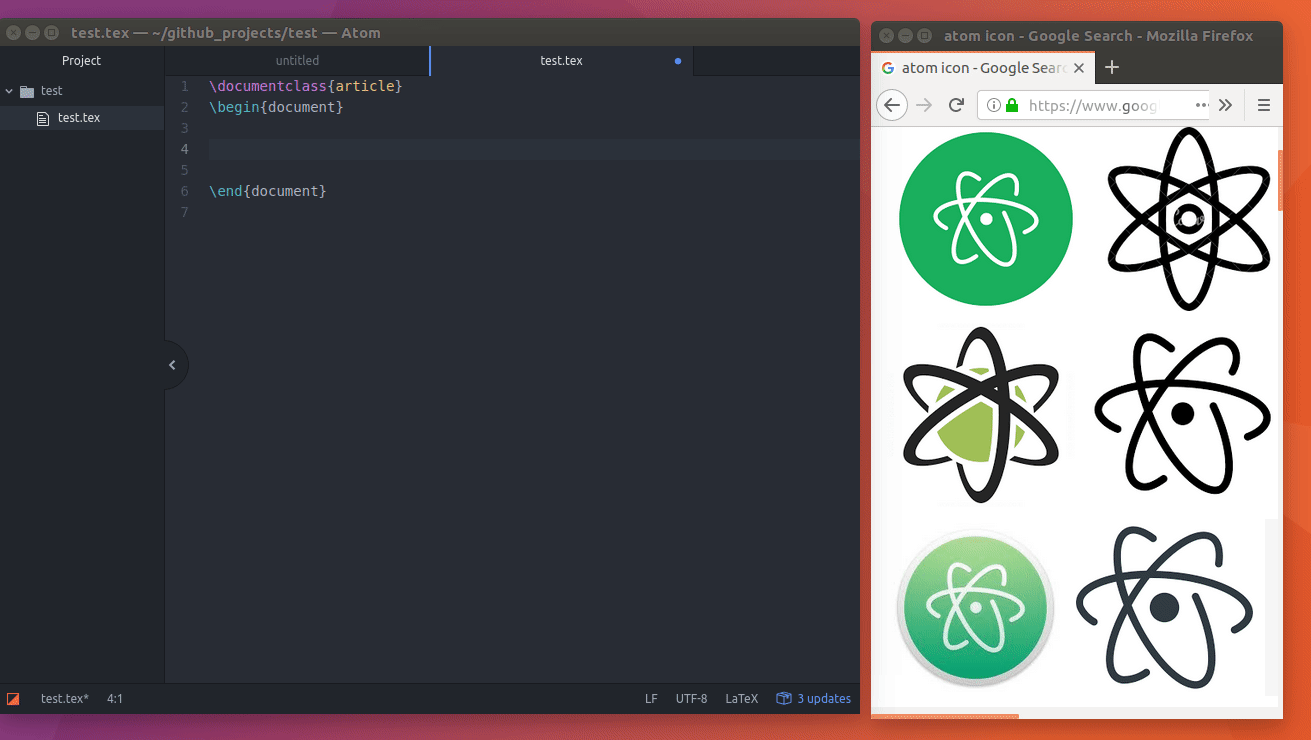Open the green circle Atom logo image
The image size is (1311, 740).
pos(986,218)
